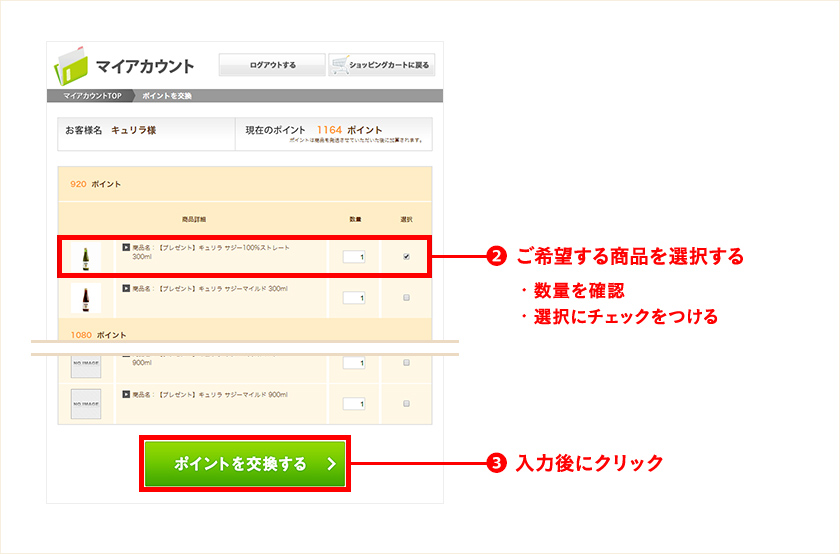
Task: Click the サジー100%ストレート bottle thumbnail
Action: pyautogui.click(x=86, y=258)
